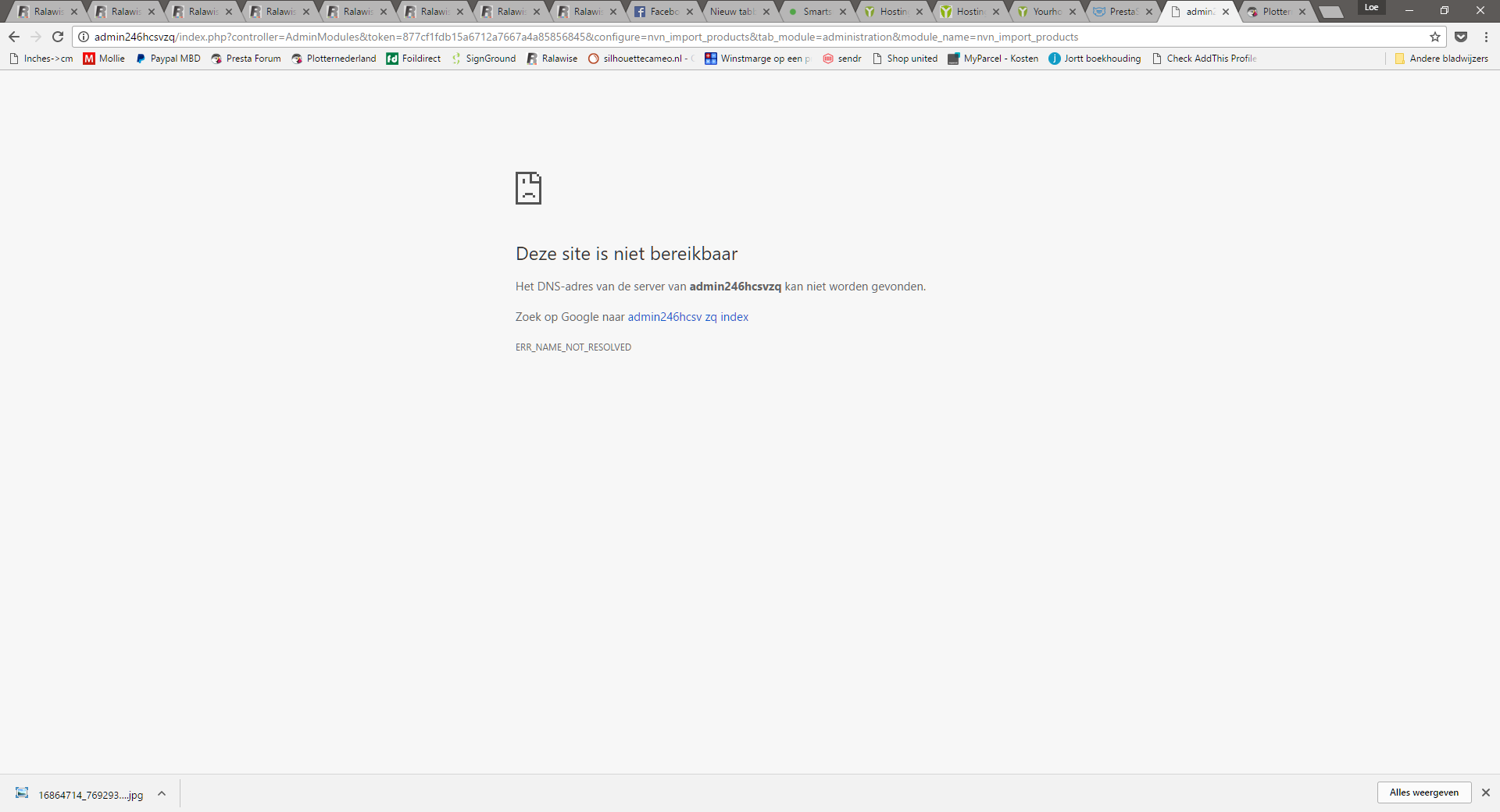Viewport: 1500px width, 812px height.
Task: Close the active admin tab
Action: [1226, 12]
